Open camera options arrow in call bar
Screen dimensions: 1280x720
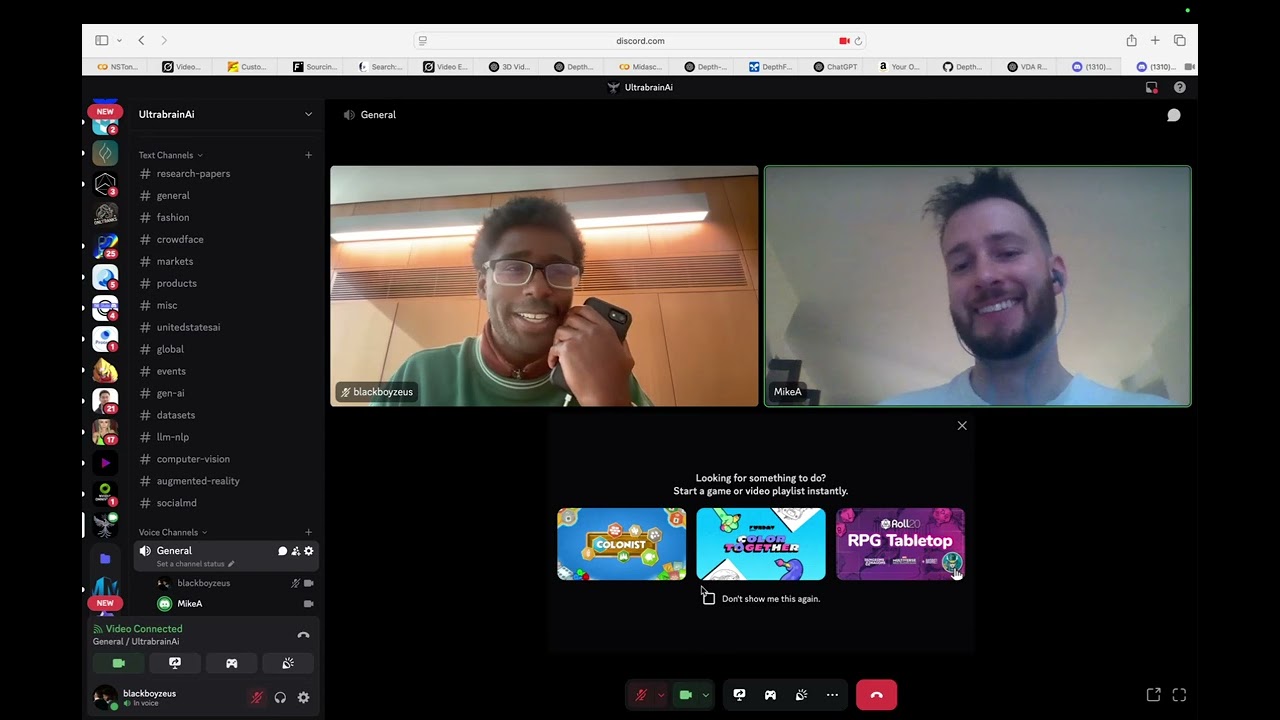coord(705,695)
